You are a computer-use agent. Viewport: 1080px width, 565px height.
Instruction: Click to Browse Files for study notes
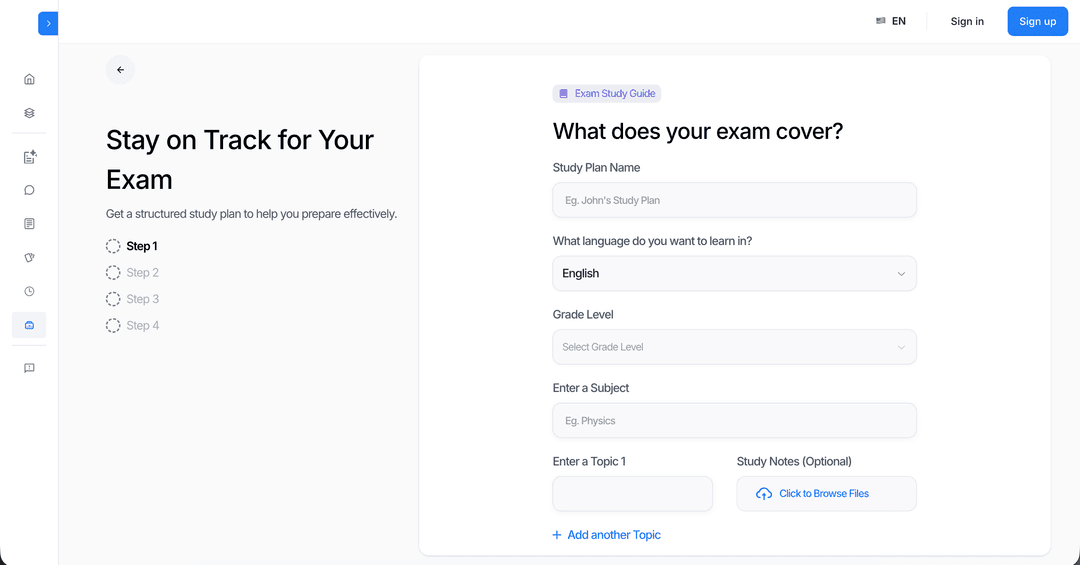(826, 494)
